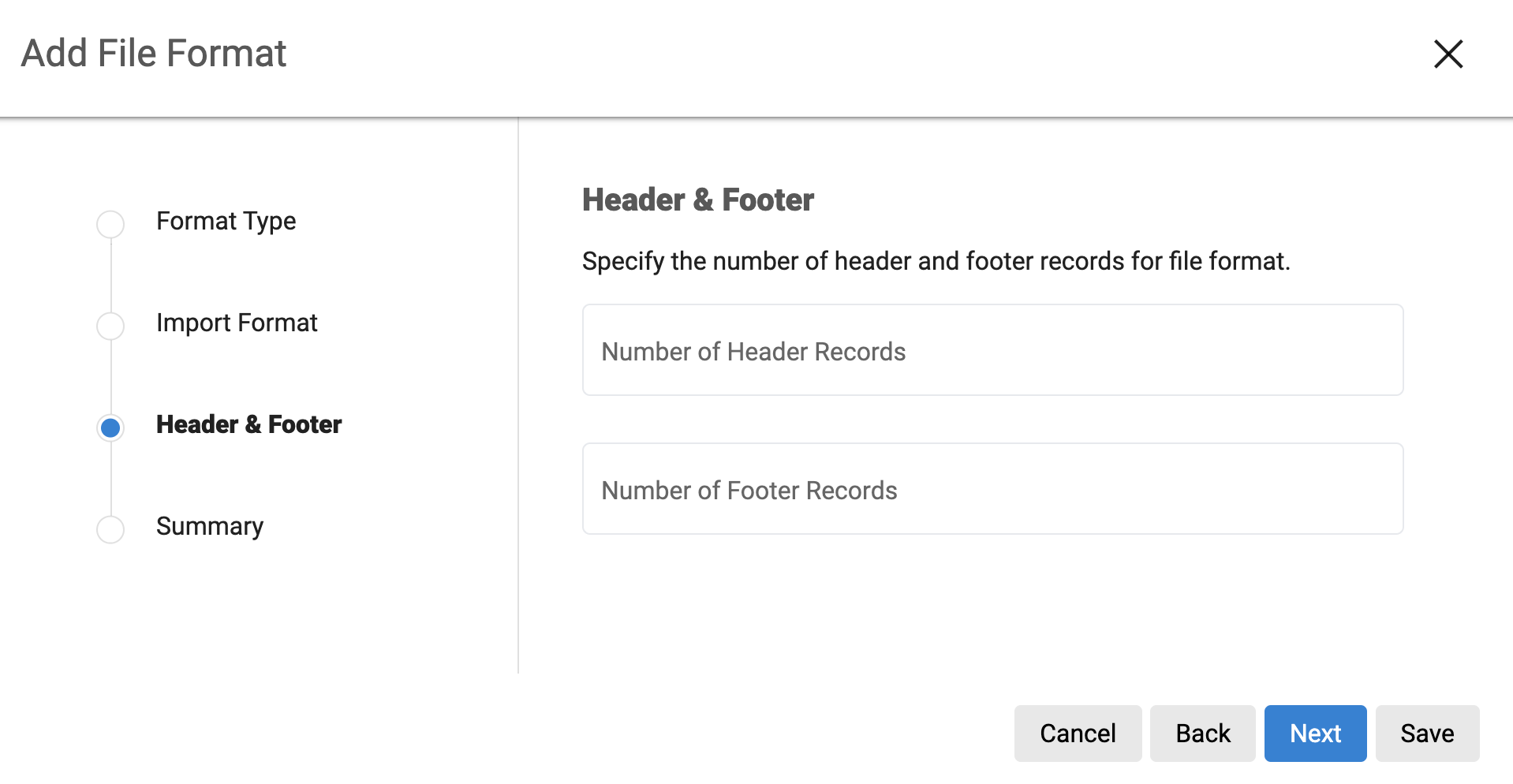The image size is (1513, 784).
Task: Proceed with the blue Next button
Action: [x=1315, y=734]
